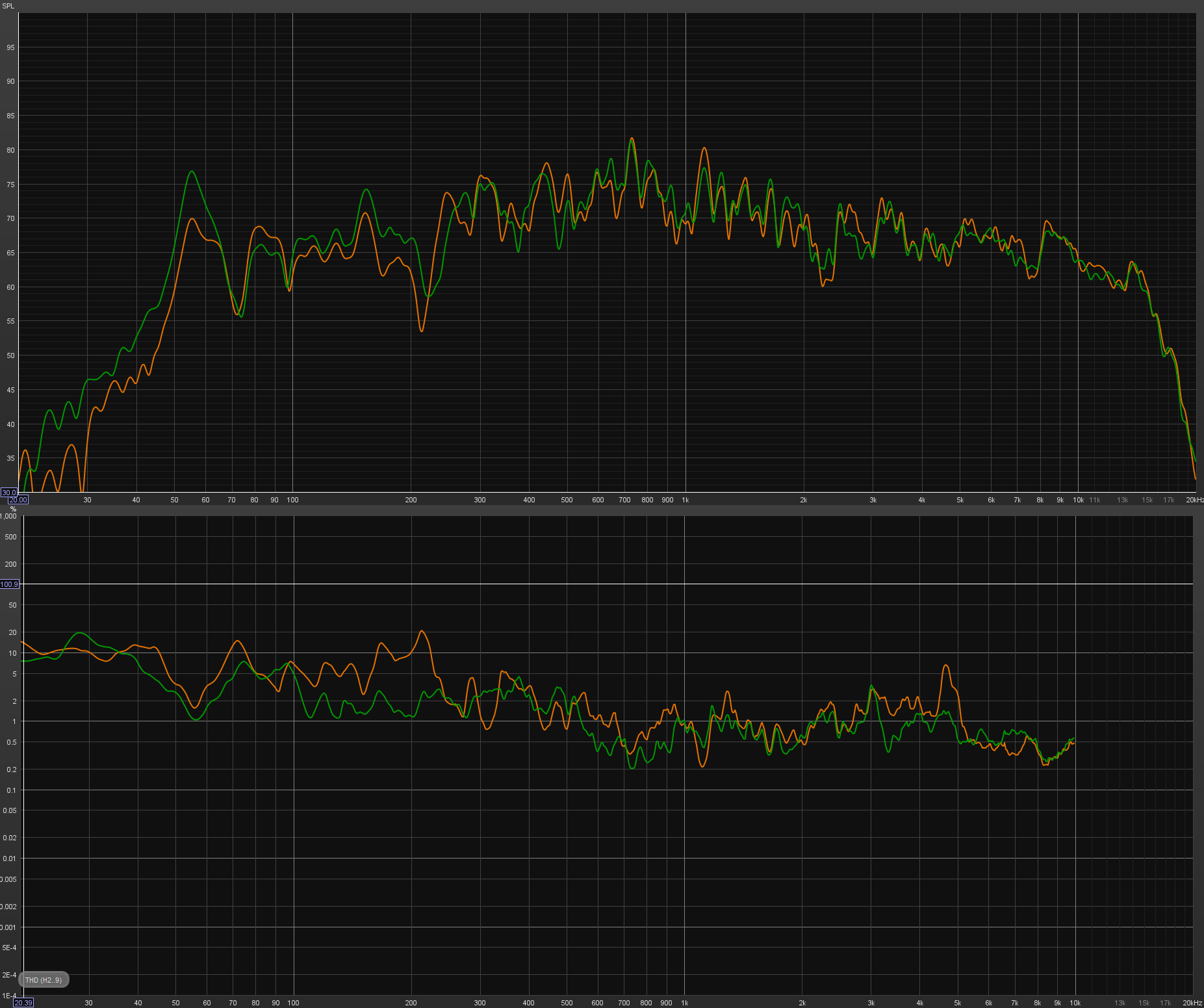Click the 20kHz label under the distortion graph
Image resolution: width=1204 pixels, height=1008 pixels.
pos(1192,1003)
